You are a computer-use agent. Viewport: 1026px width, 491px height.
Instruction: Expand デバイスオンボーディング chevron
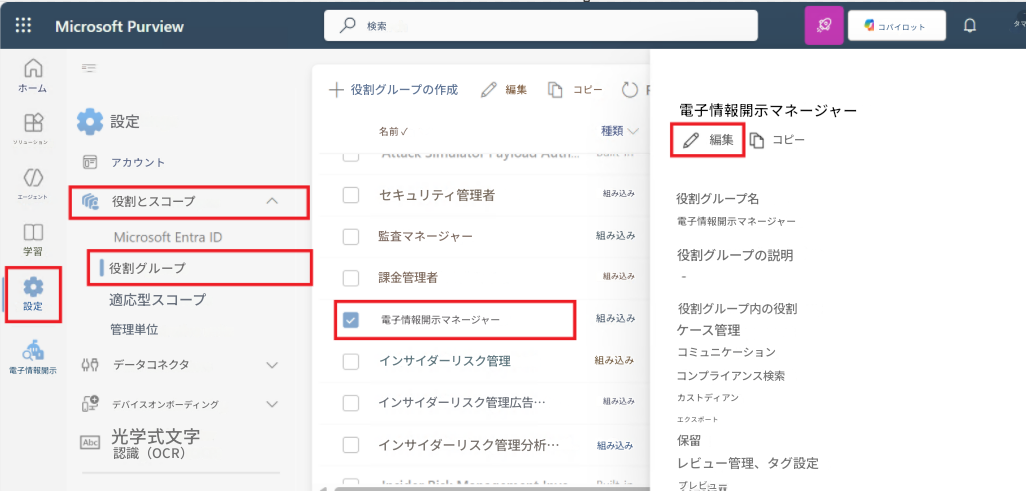[273, 404]
